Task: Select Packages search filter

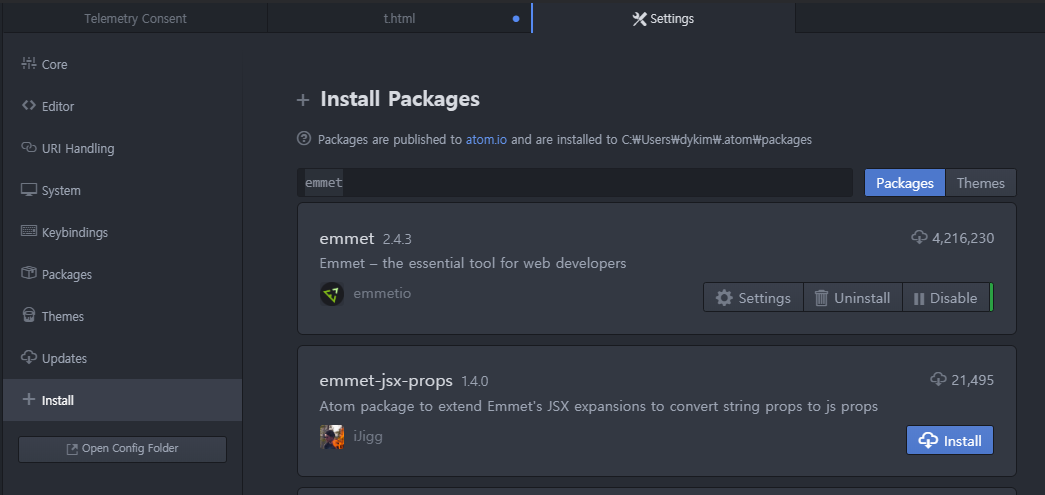Action: click(x=904, y=183)
